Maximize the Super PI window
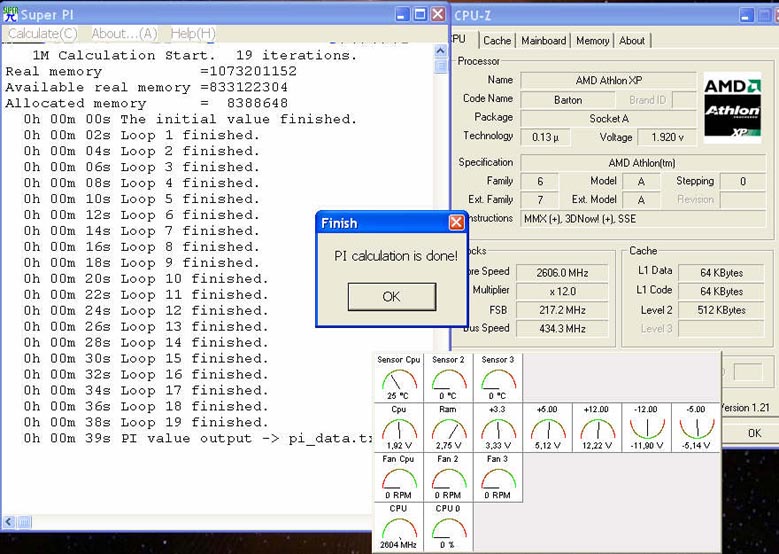779x554 pixels. [420, 14]
